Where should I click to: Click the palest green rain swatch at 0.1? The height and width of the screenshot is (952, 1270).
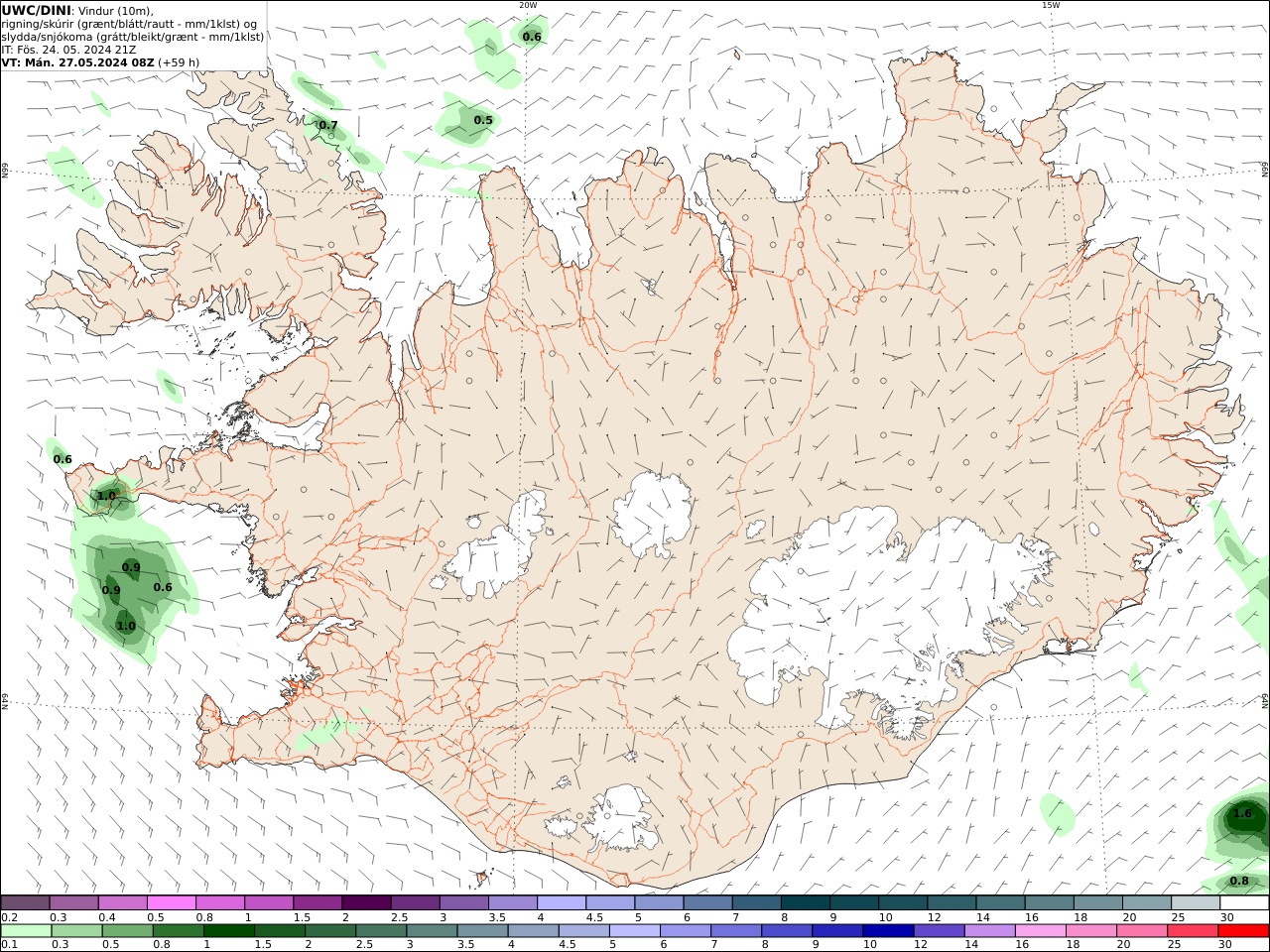[x=27, y=930]
